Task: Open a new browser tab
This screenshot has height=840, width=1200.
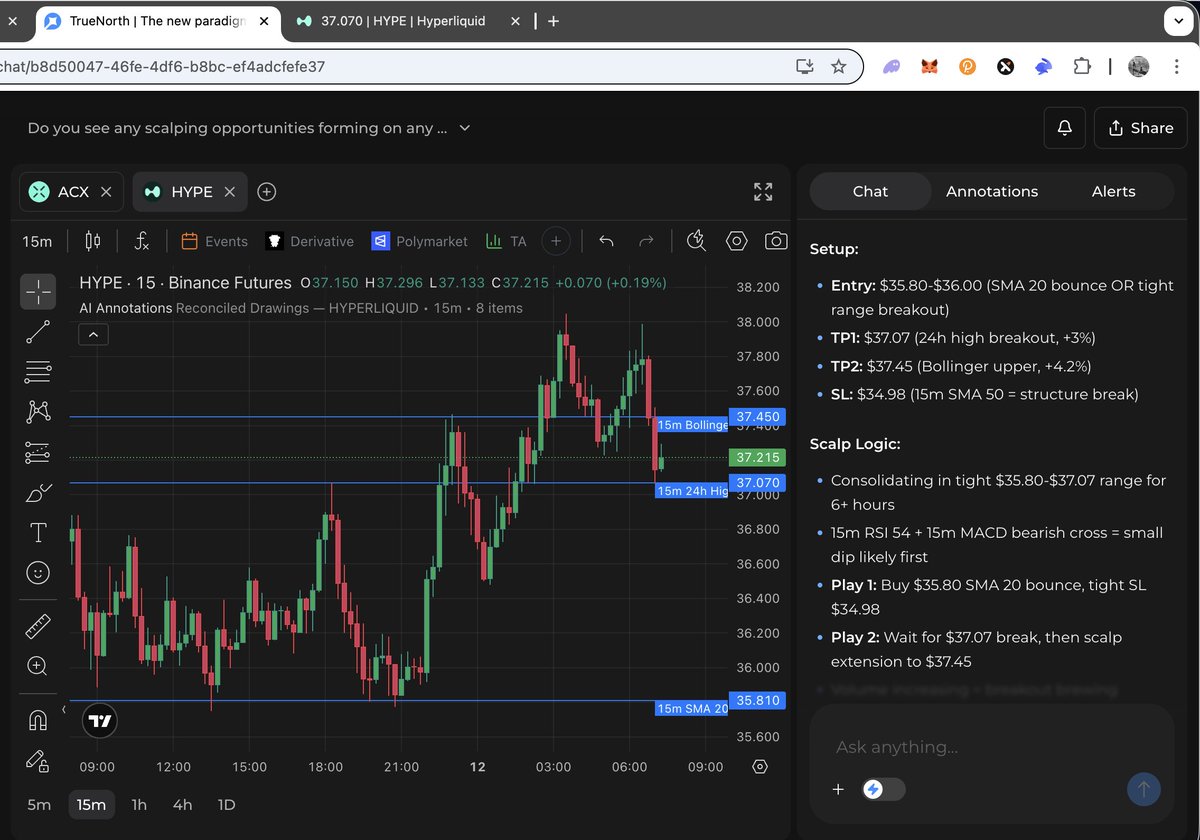Action: pos(554,21)
